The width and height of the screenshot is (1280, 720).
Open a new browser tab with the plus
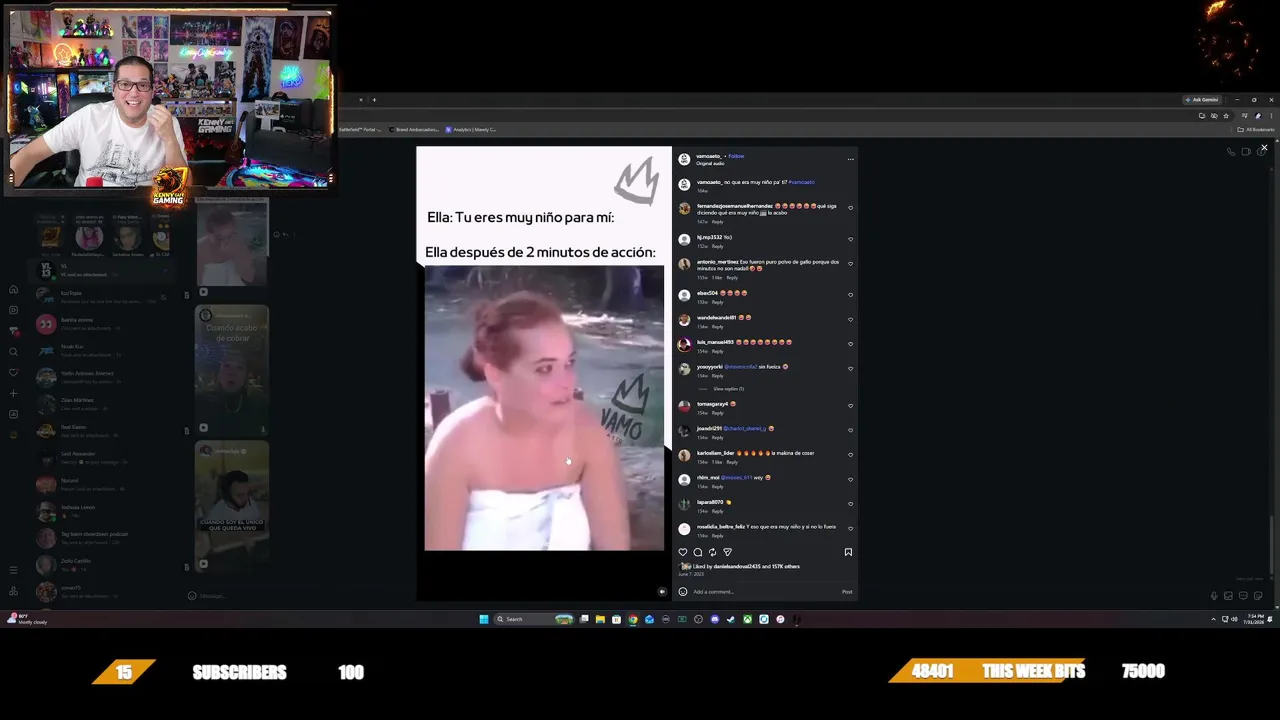[374, 100]
